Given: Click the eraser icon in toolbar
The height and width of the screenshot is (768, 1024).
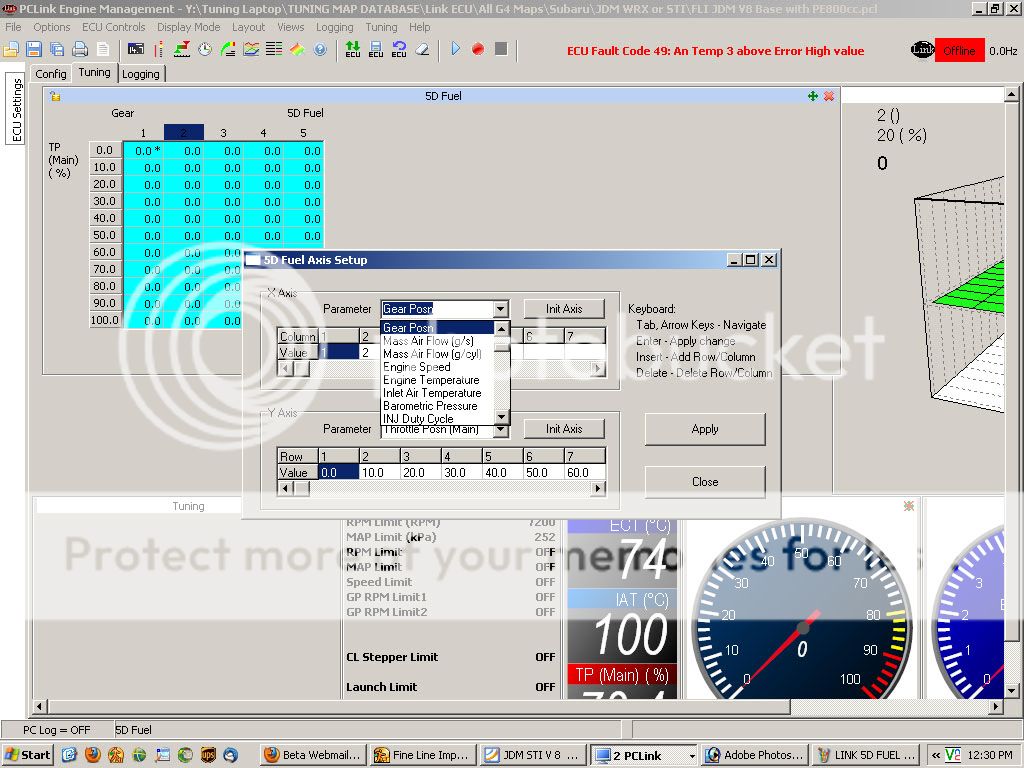Looking at the screenshot, I should 422,49.
